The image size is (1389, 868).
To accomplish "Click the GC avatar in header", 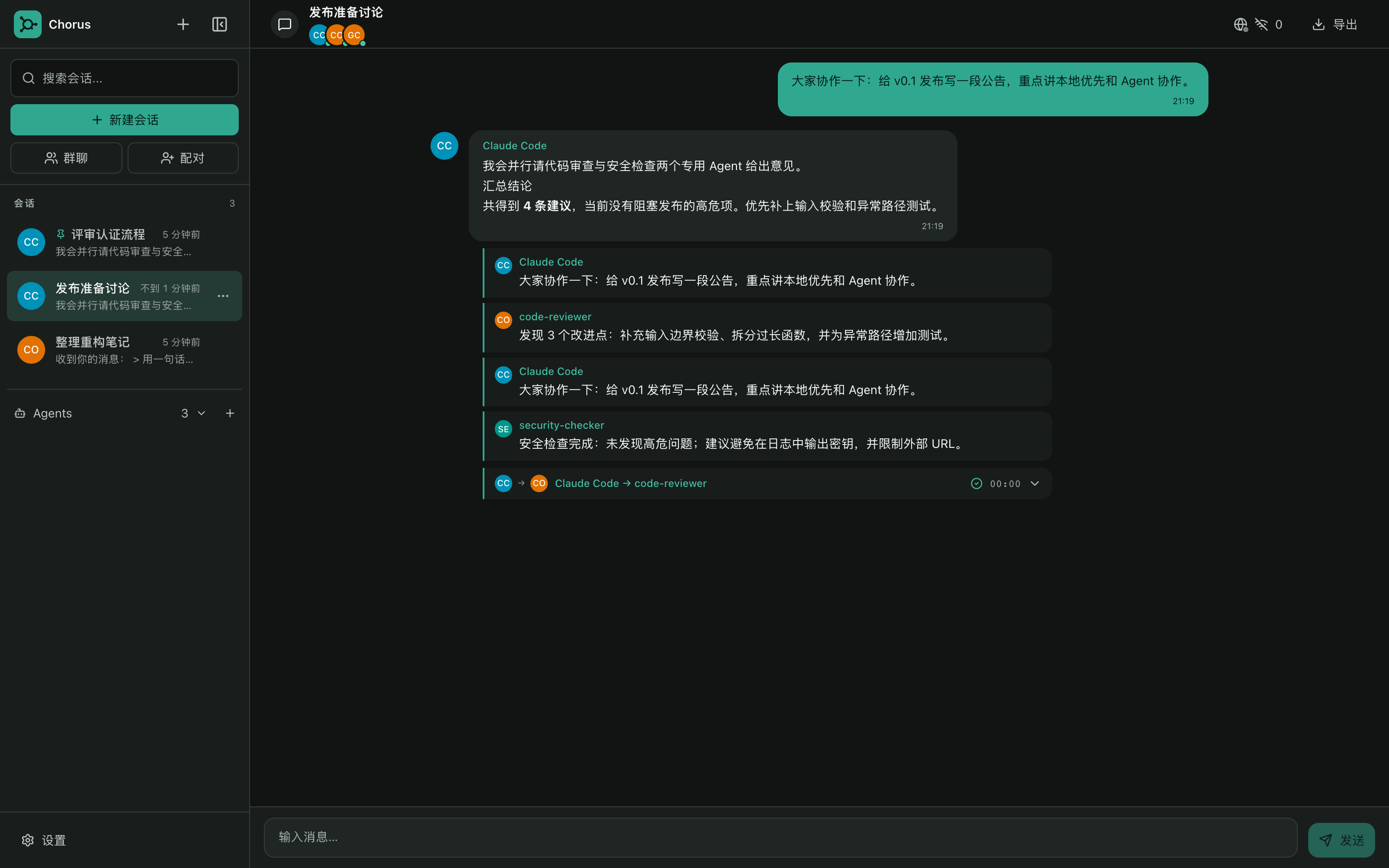I will (354, 35).
